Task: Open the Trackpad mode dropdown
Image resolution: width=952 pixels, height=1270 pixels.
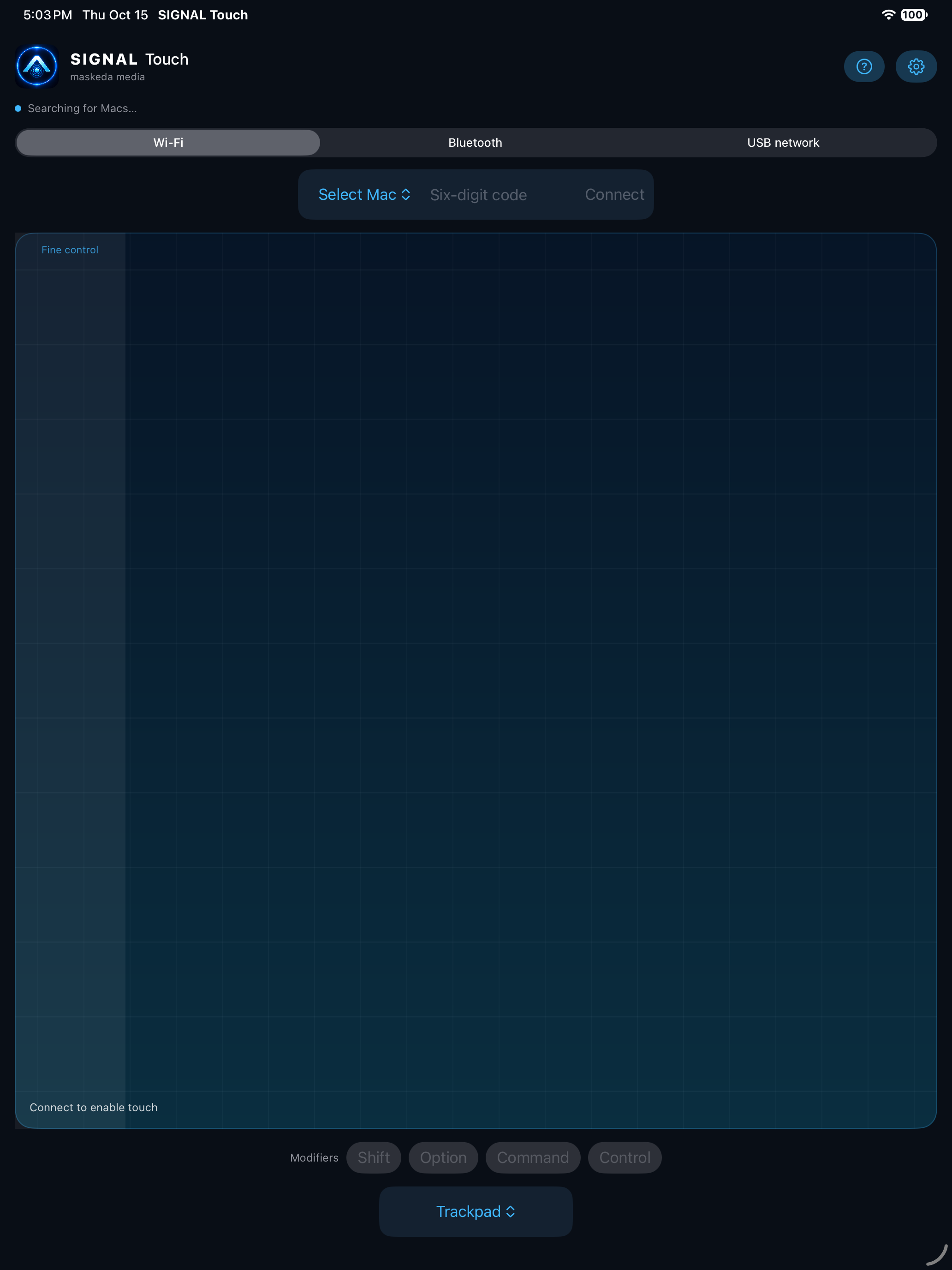Action: (x=476, y=1211)
